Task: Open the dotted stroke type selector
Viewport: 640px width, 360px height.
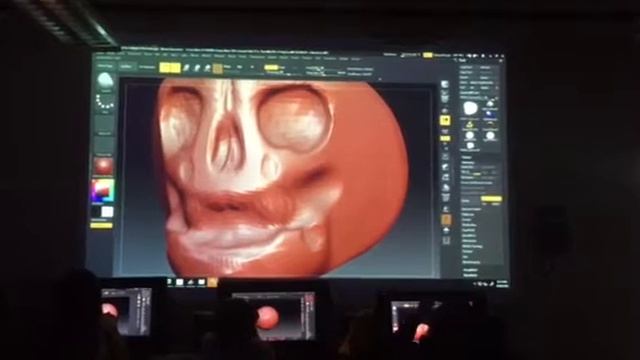Action: click(105, 102)
